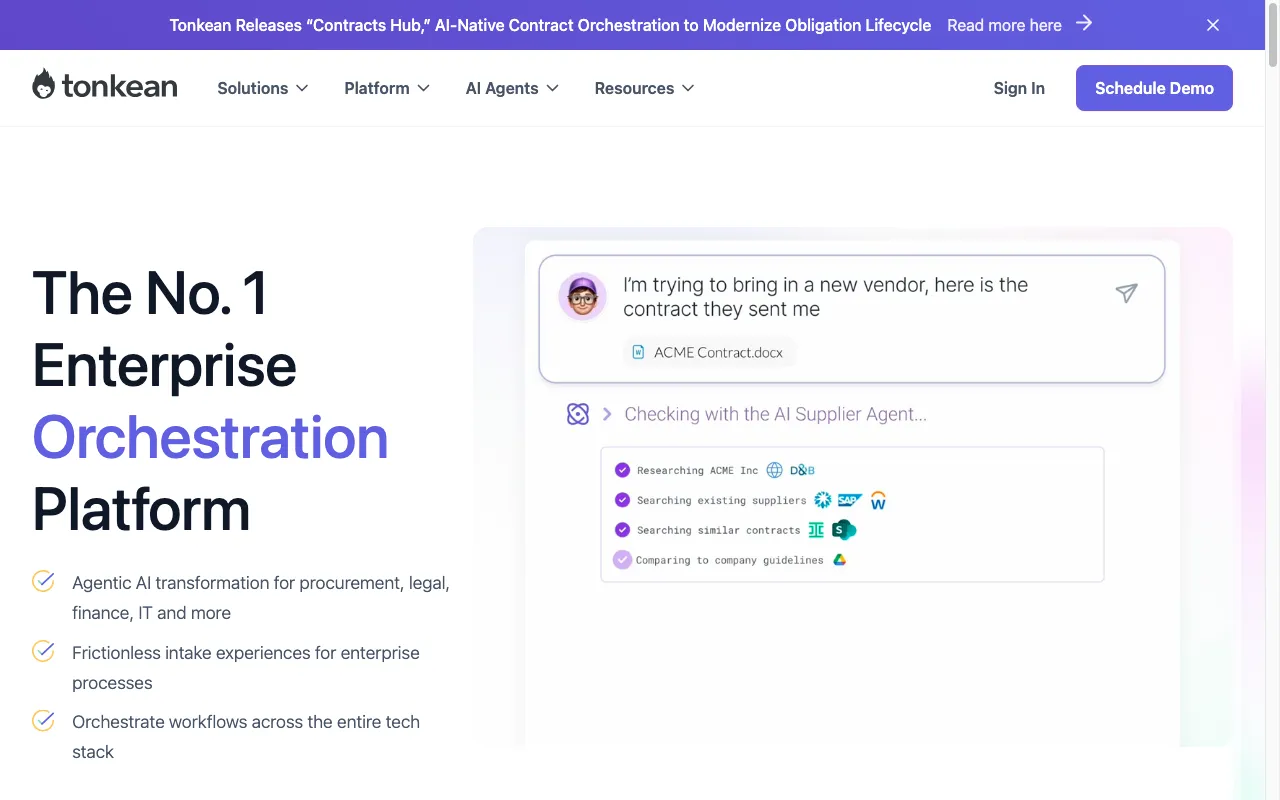Expand the Checking with AI Supplier Agent chevron

(x=607, y=414)
